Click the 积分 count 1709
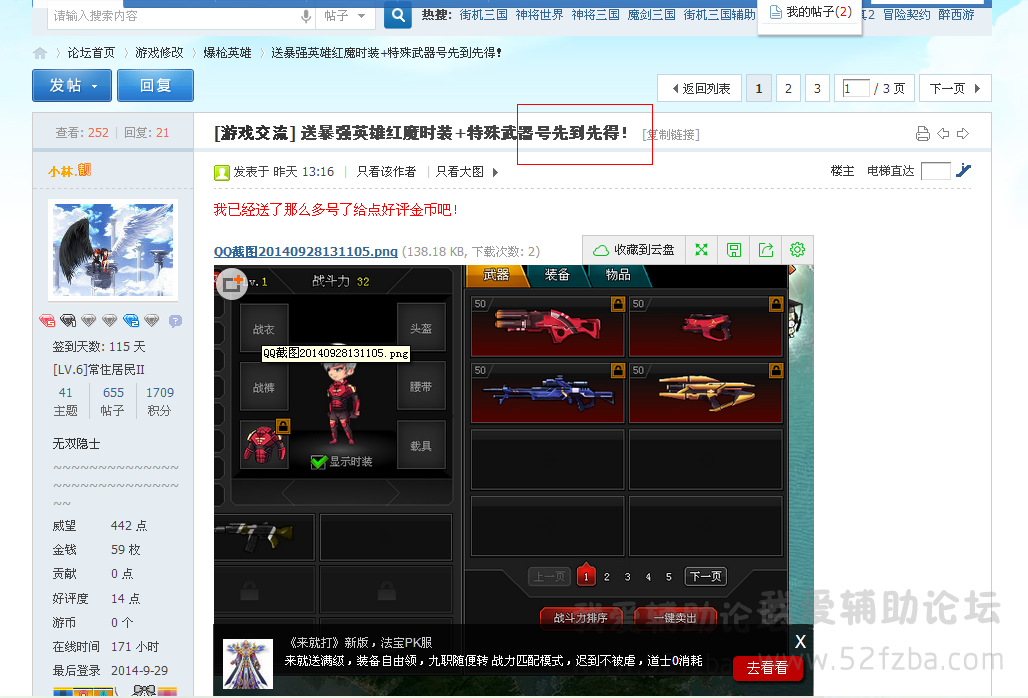Image resolution: width=1028 pixels, height=698 pixels. point(160,393)
